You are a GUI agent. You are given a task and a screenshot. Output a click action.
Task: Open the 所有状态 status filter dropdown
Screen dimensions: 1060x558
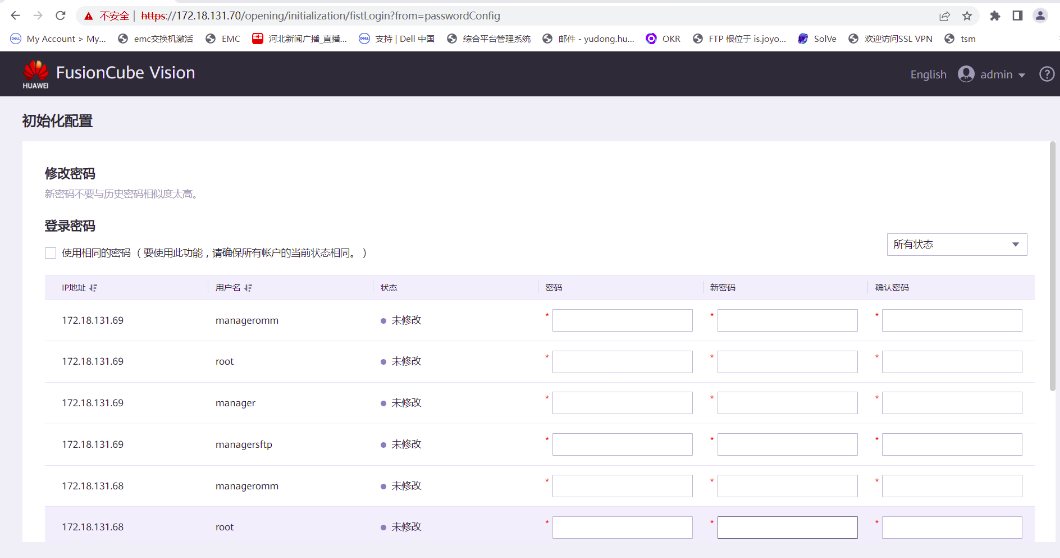coord(956,244)
